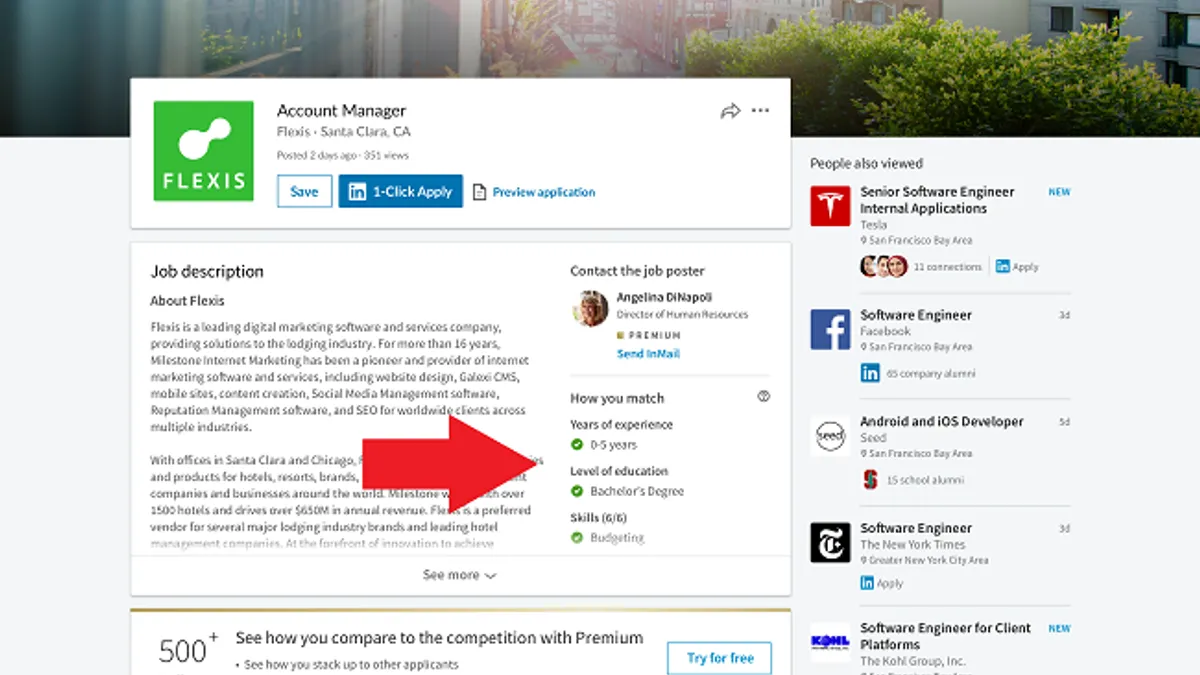This screenshot has height=675, width=1200.
Task: Click Apply on The New York Times row
Action: pyautogui.click(x=881, y=583)
